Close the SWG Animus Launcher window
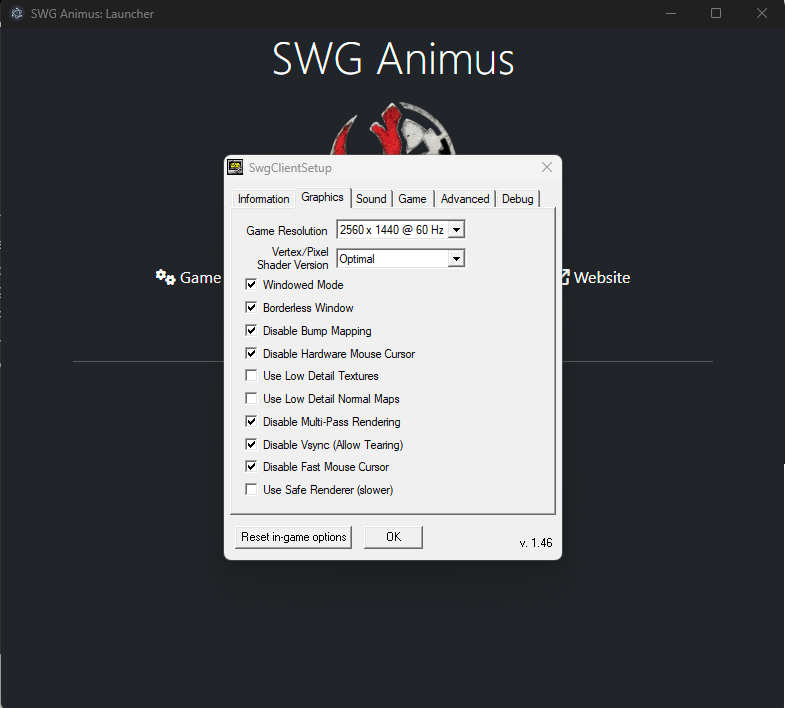The height and width of the screenshot is (708, 785). 762,14
